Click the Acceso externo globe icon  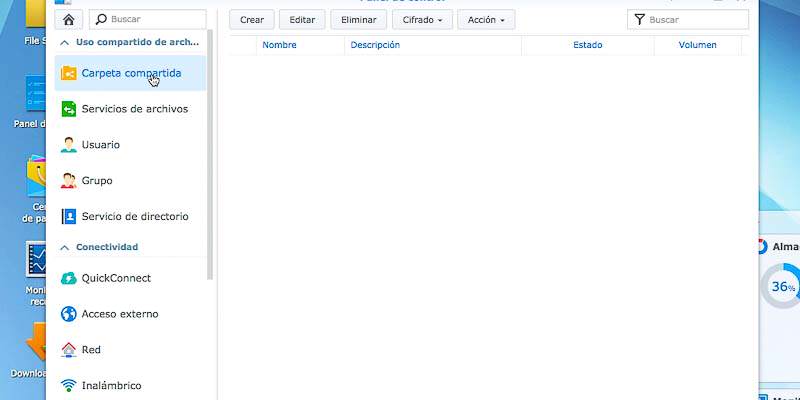coord(68,314)
